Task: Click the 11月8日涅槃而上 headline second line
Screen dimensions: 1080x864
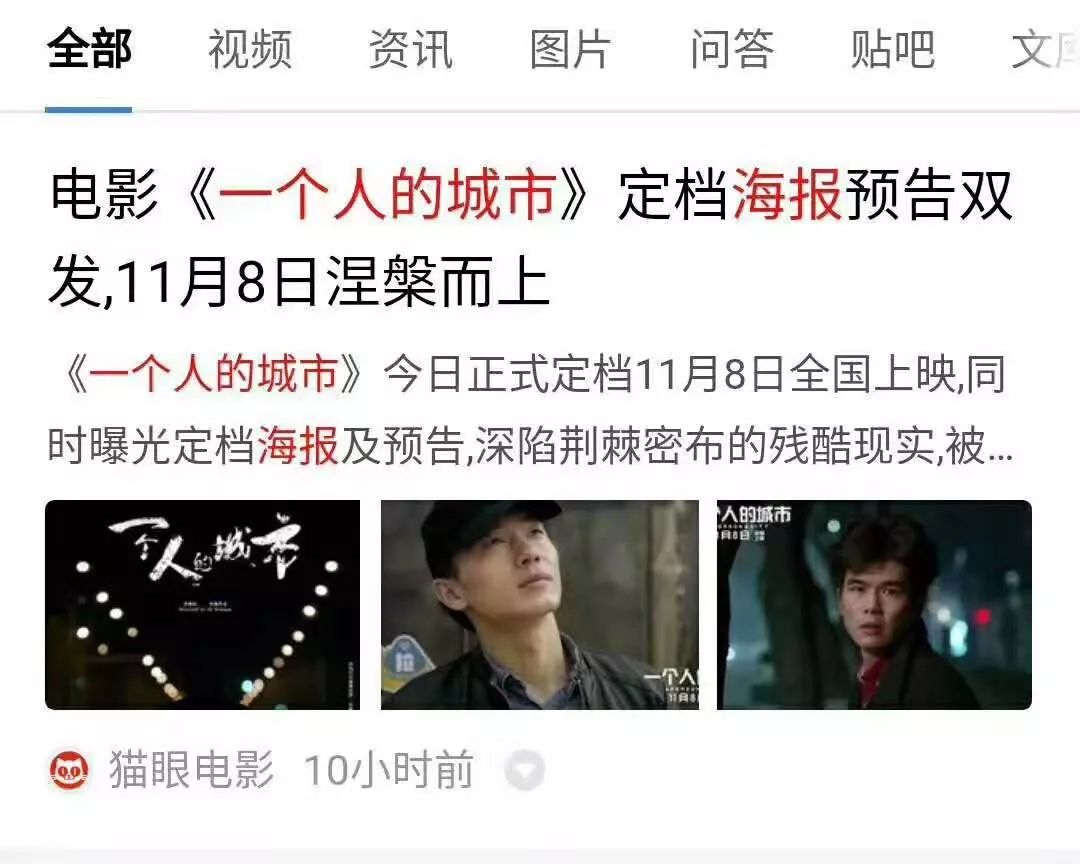Action: (x=332, y=282)
